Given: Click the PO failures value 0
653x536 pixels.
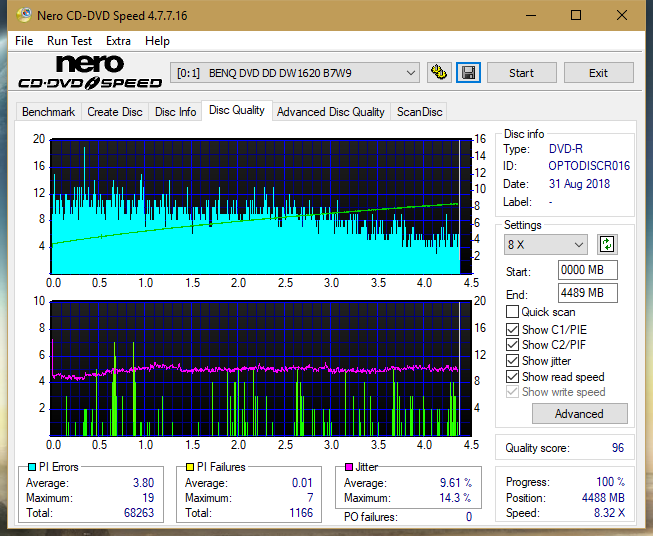Looking at the screenshot, I should point(469,517).
